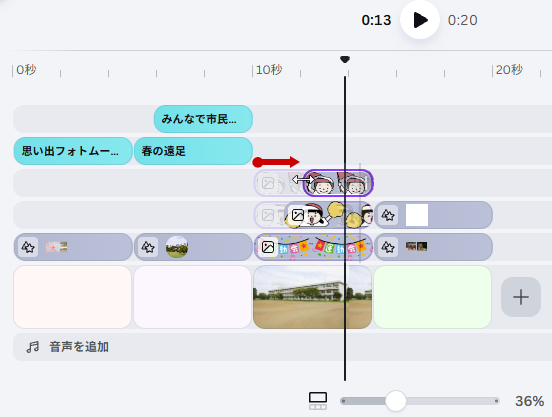Select the white square thumbnail in the clip
The width and height of the screenshot is (552, 417).
[x=417, y=215]
